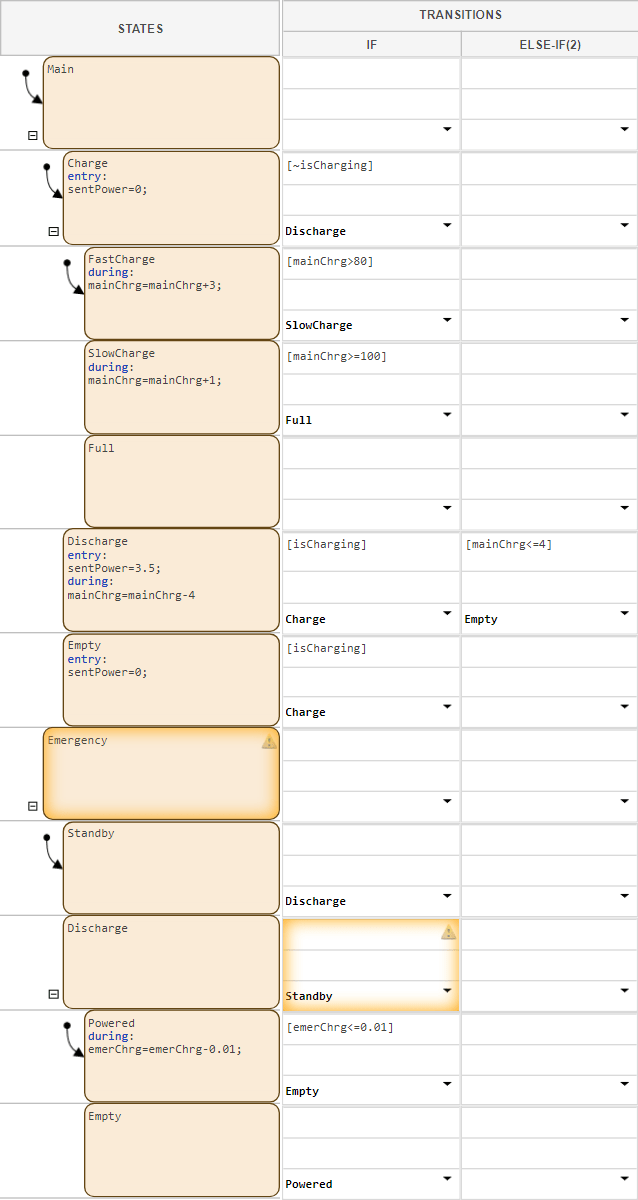Collapse the Main state hierarchy

point(32,135)
